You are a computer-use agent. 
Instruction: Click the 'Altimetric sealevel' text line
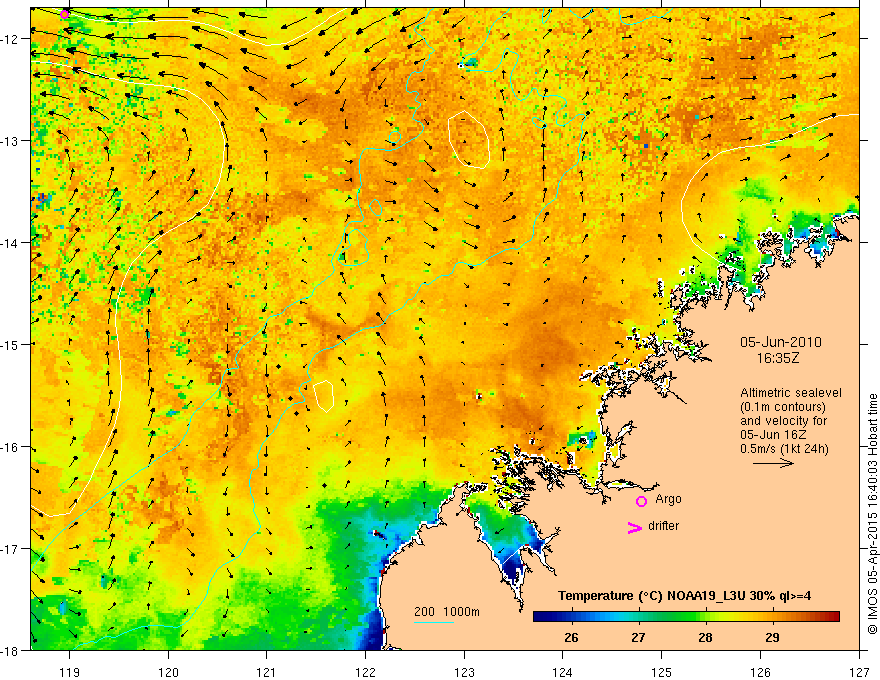791,393
